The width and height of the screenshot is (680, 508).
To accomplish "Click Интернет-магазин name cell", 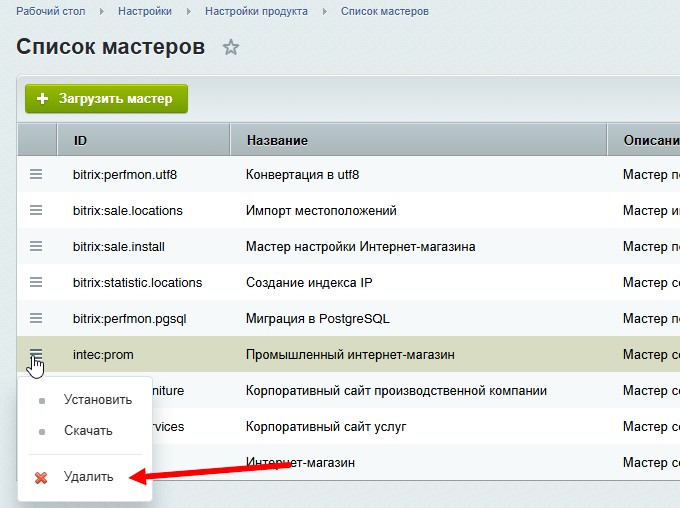I will click(300, 462).
